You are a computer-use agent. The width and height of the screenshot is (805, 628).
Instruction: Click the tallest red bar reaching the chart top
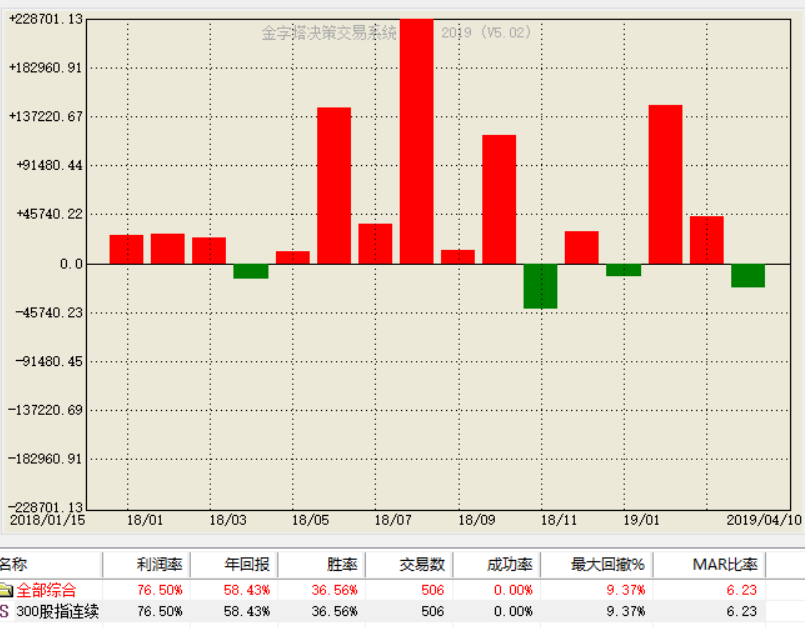click(416, 141)
